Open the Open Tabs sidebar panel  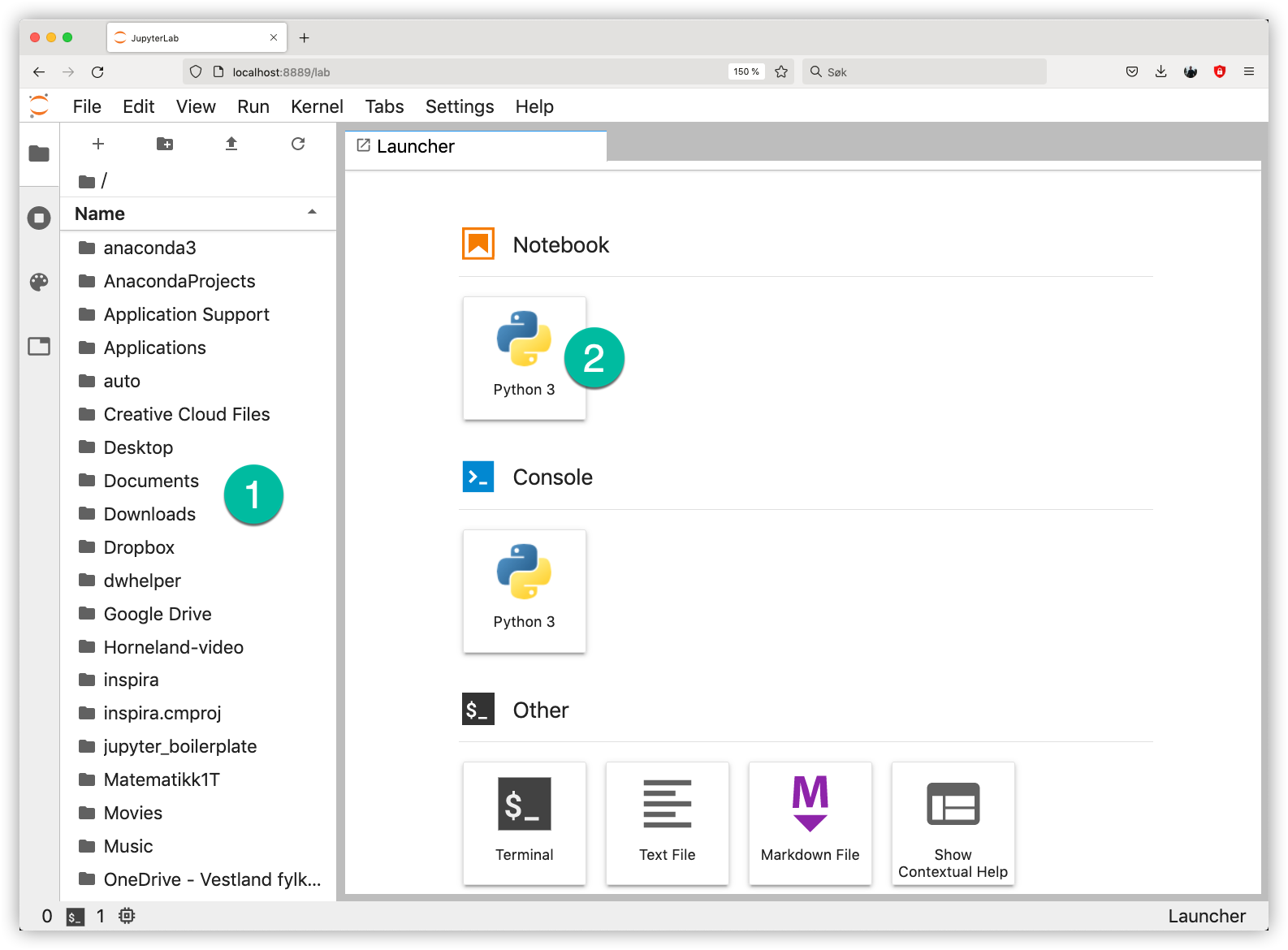click(x=39, y=347)
